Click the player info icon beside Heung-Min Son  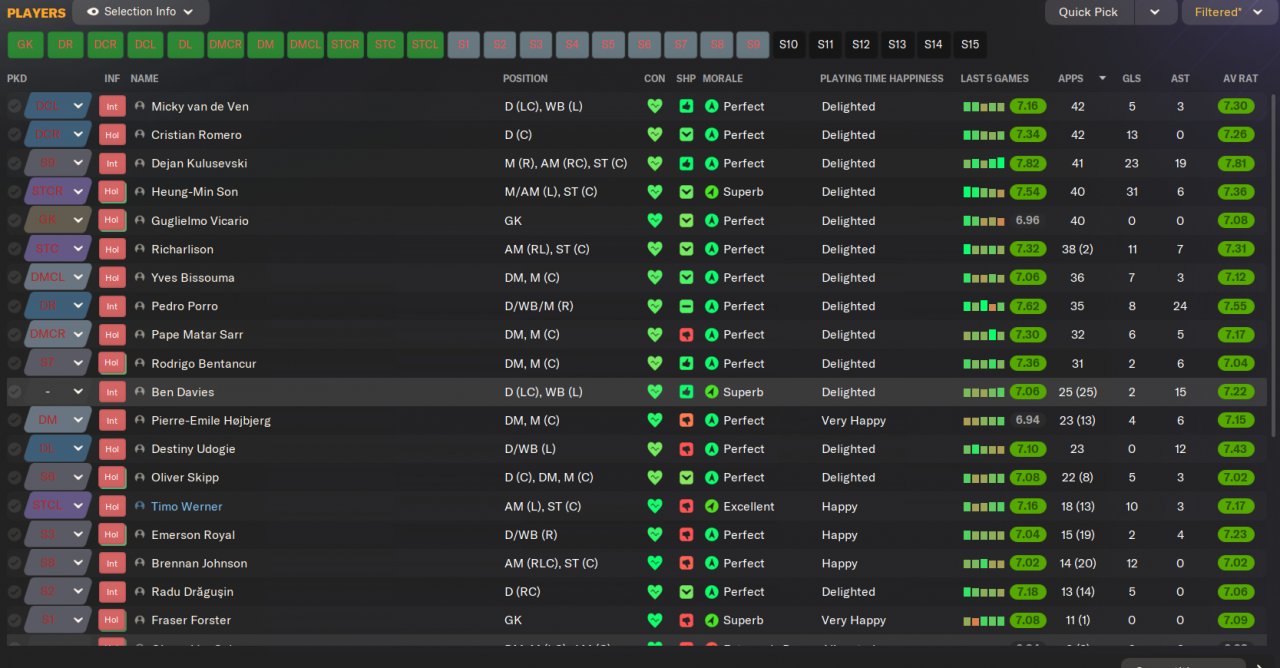[x=140, y=192]
